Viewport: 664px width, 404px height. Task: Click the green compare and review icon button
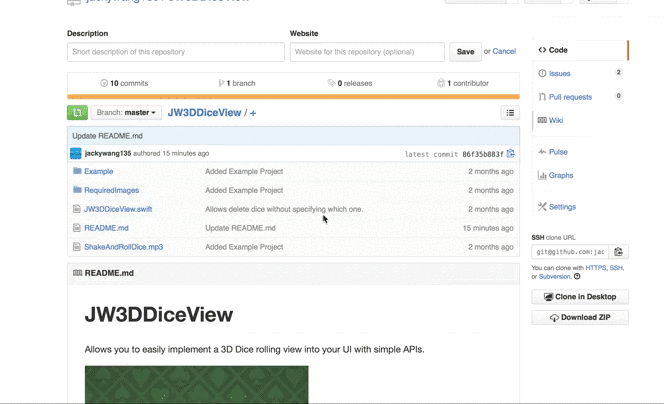[x=77, y=113]
